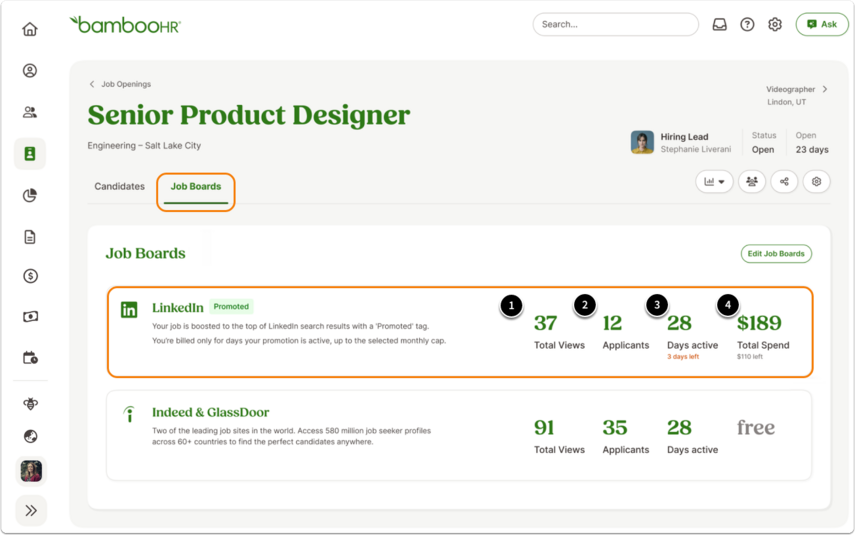Click the LinkedIn job board title

click(x=178, y=308)
